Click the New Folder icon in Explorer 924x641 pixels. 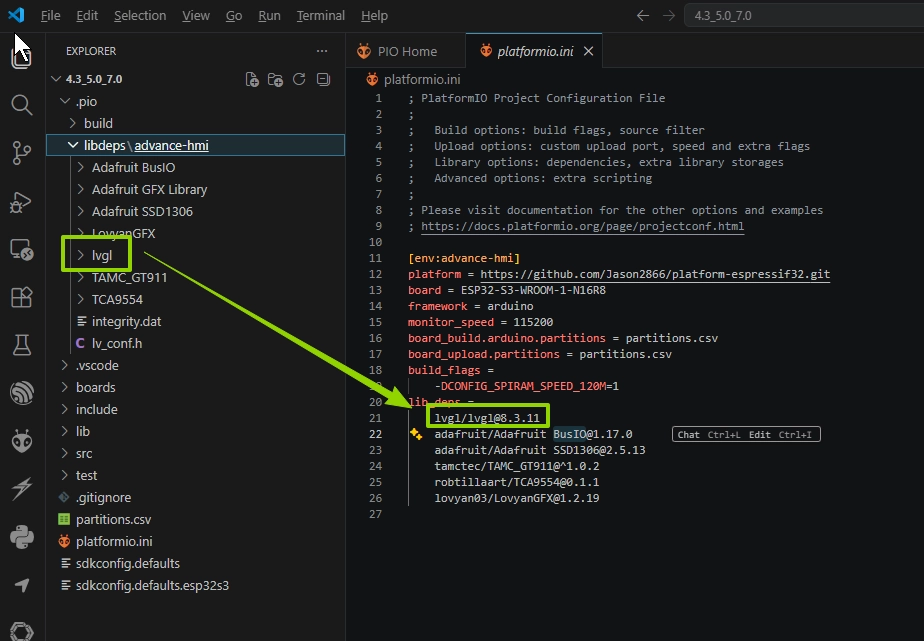(x=275, y=80)
